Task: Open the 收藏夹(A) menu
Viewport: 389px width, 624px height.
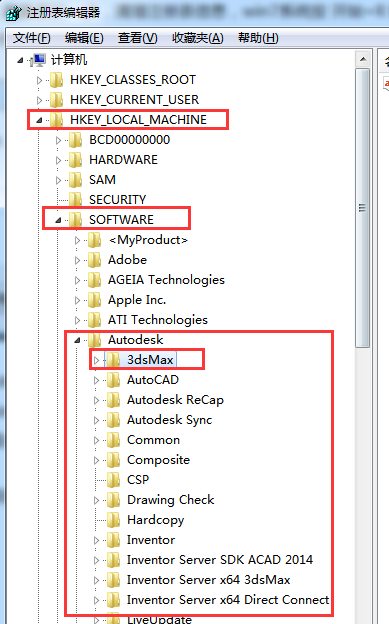Action: (197, 38)
